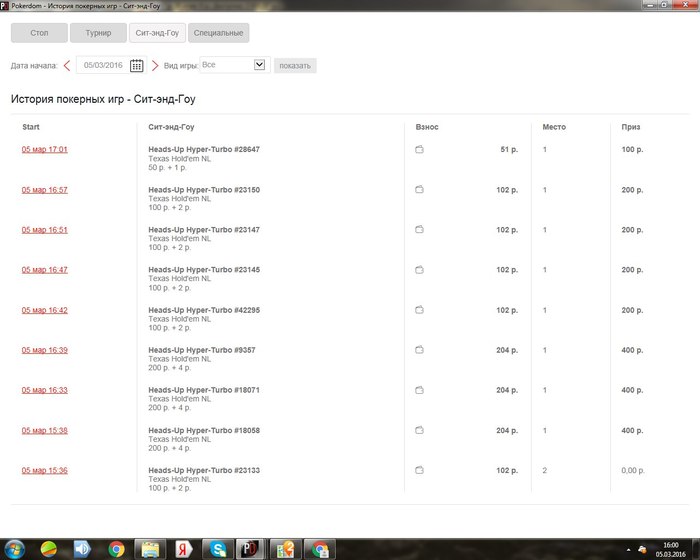The height and width of the screenshot is (560, 700).
Task: Open the second Chrome icon on taskbar
Action: tap(320, 549)
